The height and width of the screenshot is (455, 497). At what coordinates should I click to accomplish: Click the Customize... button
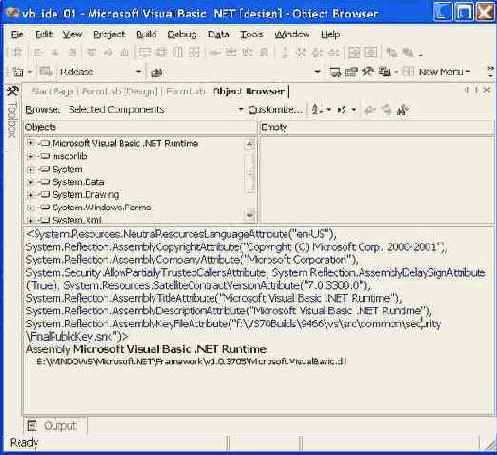(x=276, y=110)
